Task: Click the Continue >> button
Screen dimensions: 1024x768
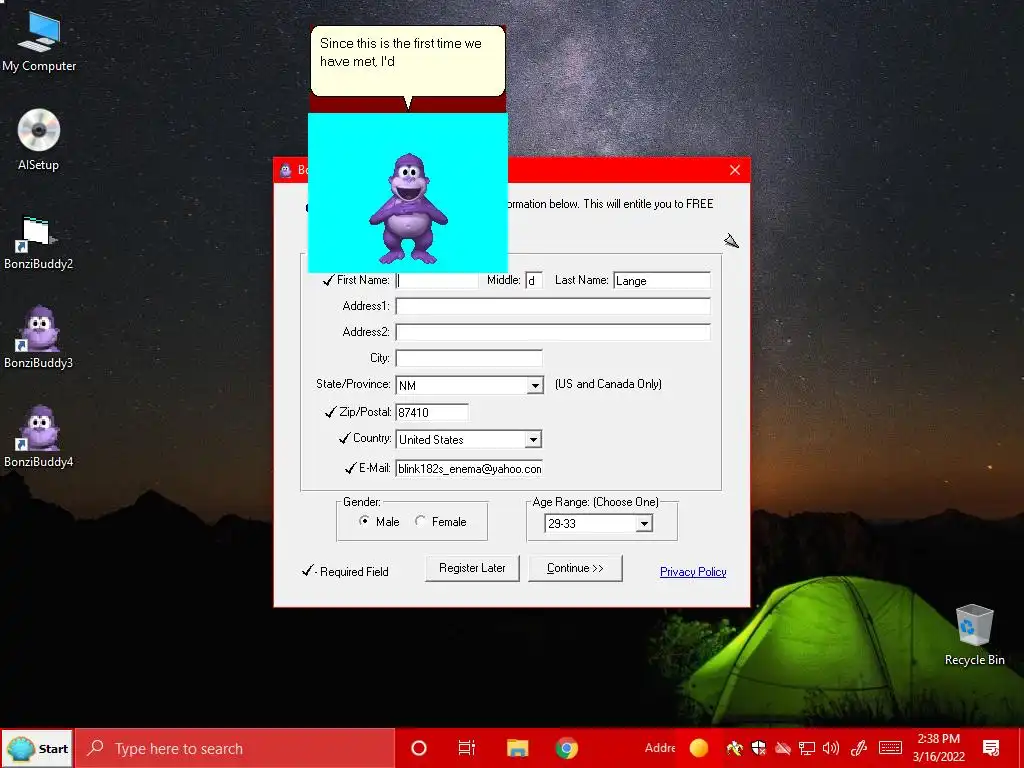Action: coord(575,568)
